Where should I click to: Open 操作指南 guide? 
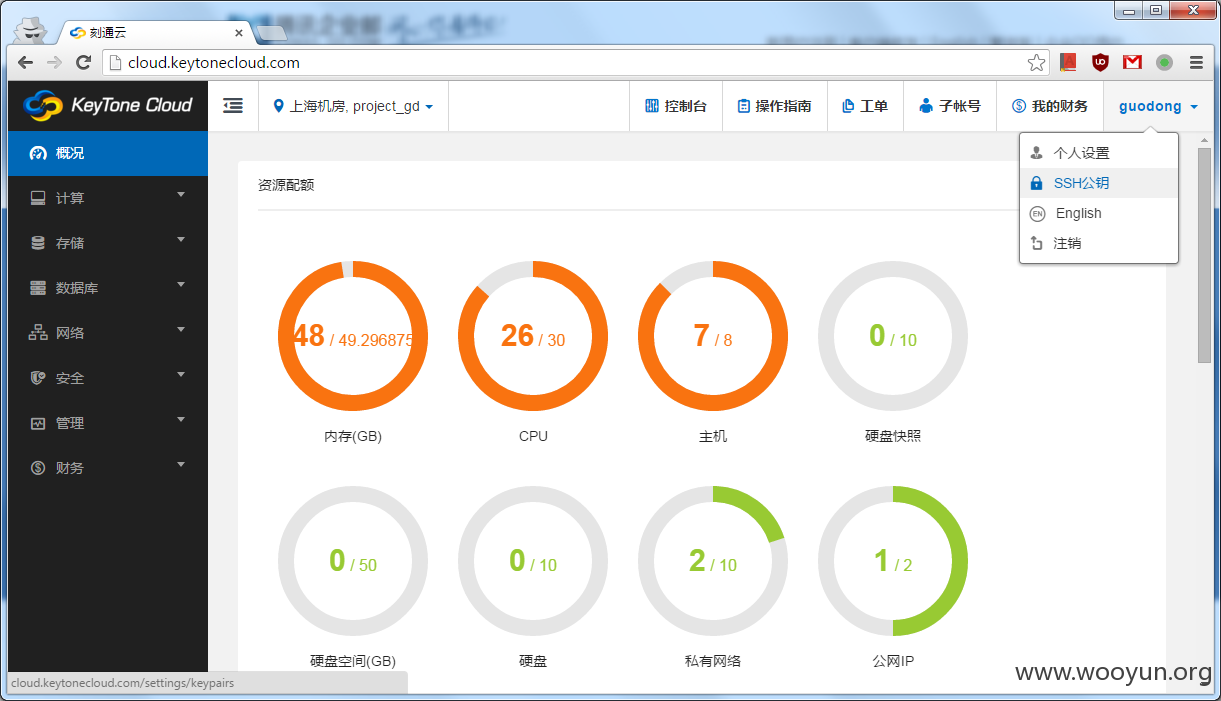[774, 106]
